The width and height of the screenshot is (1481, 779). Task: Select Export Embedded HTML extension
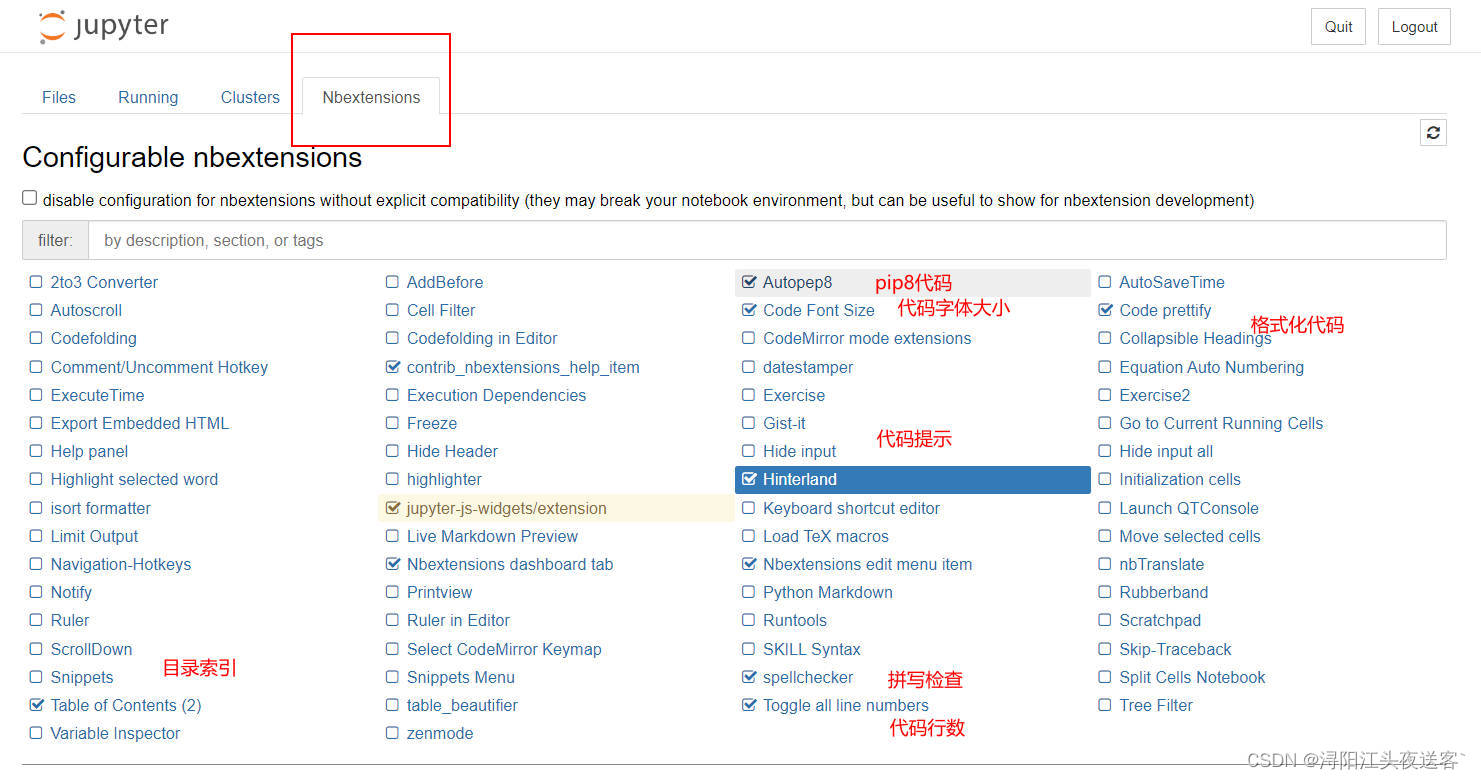pos(140,423)
